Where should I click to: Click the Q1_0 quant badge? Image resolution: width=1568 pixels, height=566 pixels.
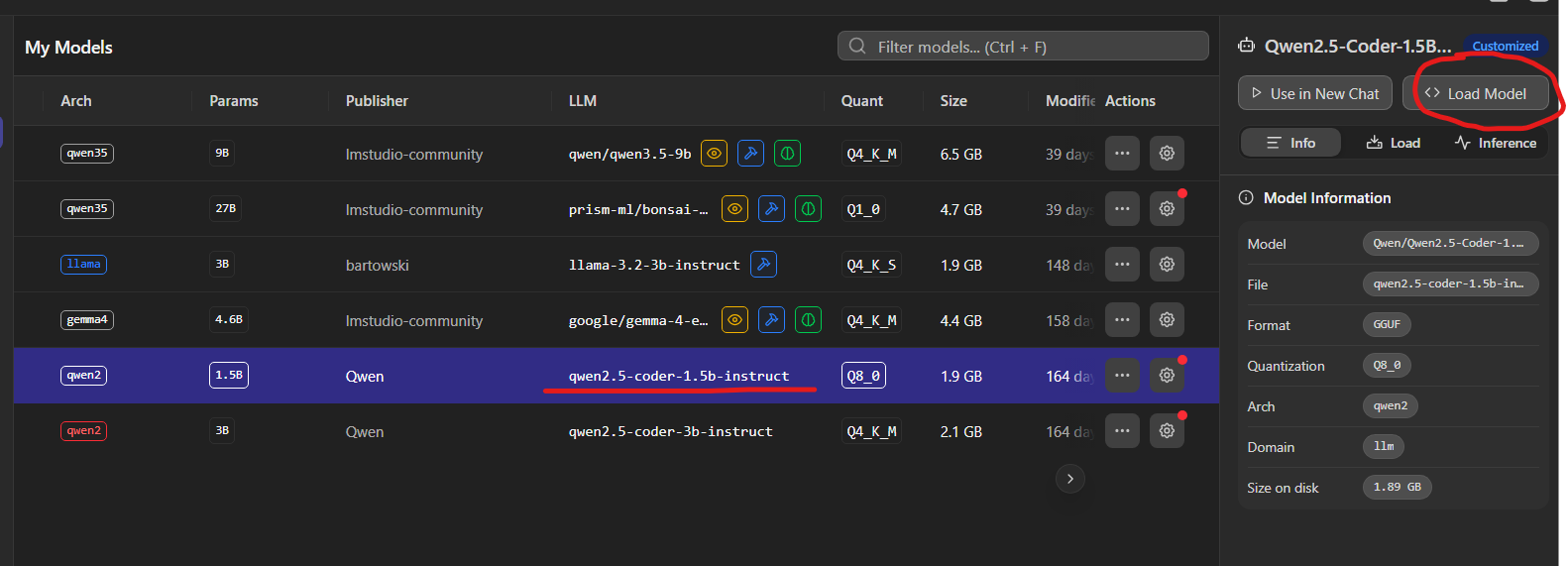(863, 209)
